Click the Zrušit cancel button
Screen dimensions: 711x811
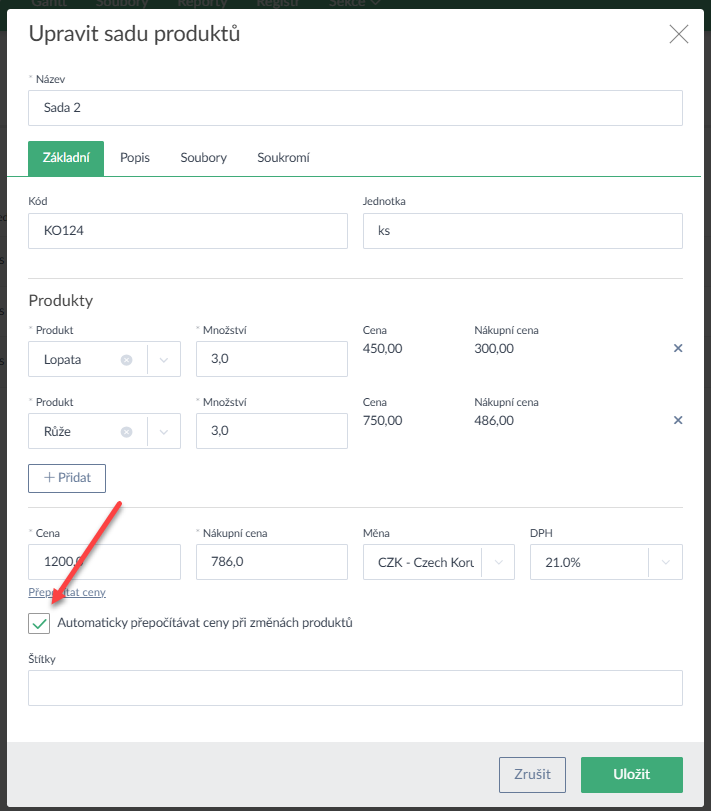[532, 774]
